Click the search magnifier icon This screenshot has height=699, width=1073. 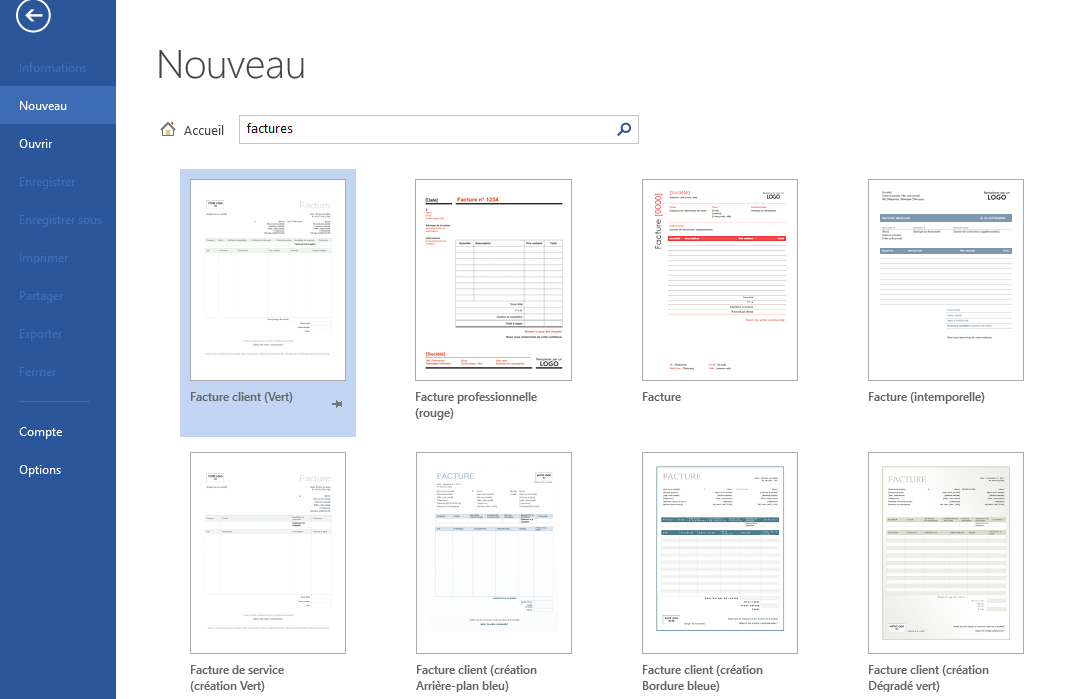point(624,129)
